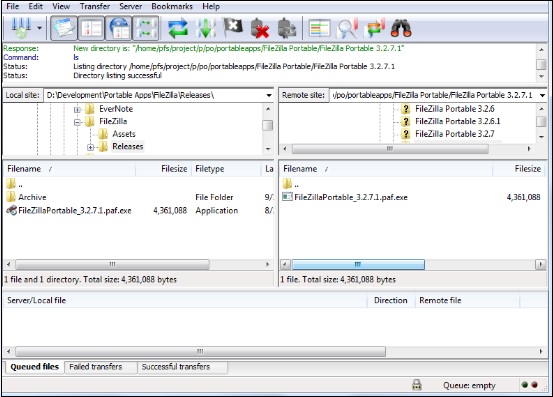This screenshot has height=397, width=553.
Task: Open the Transfer menu
Action: point(95,6)
